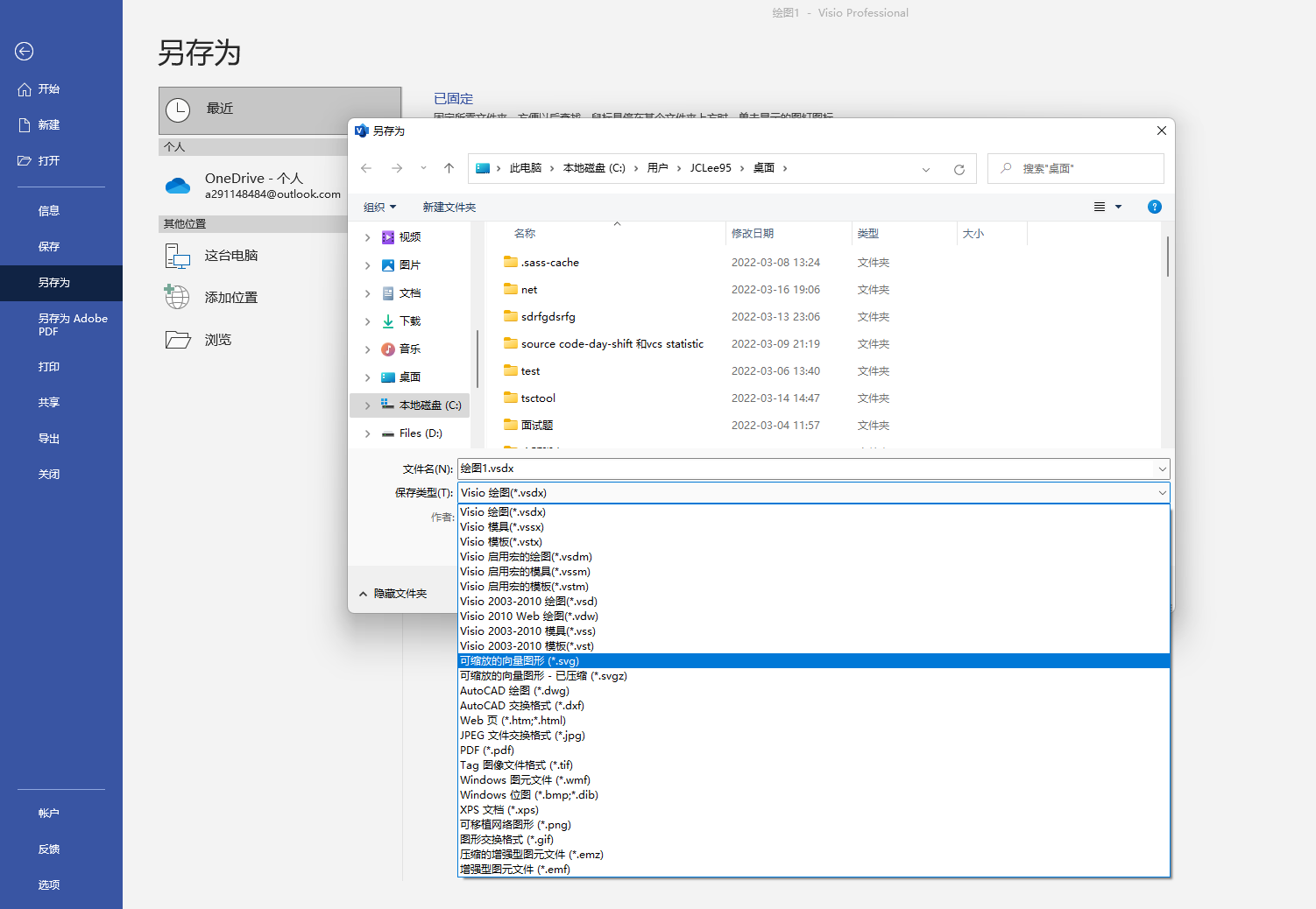Open the 导出 backstage tab
The height and width of the screenshot is (909, 1316).
coord(61,439)
